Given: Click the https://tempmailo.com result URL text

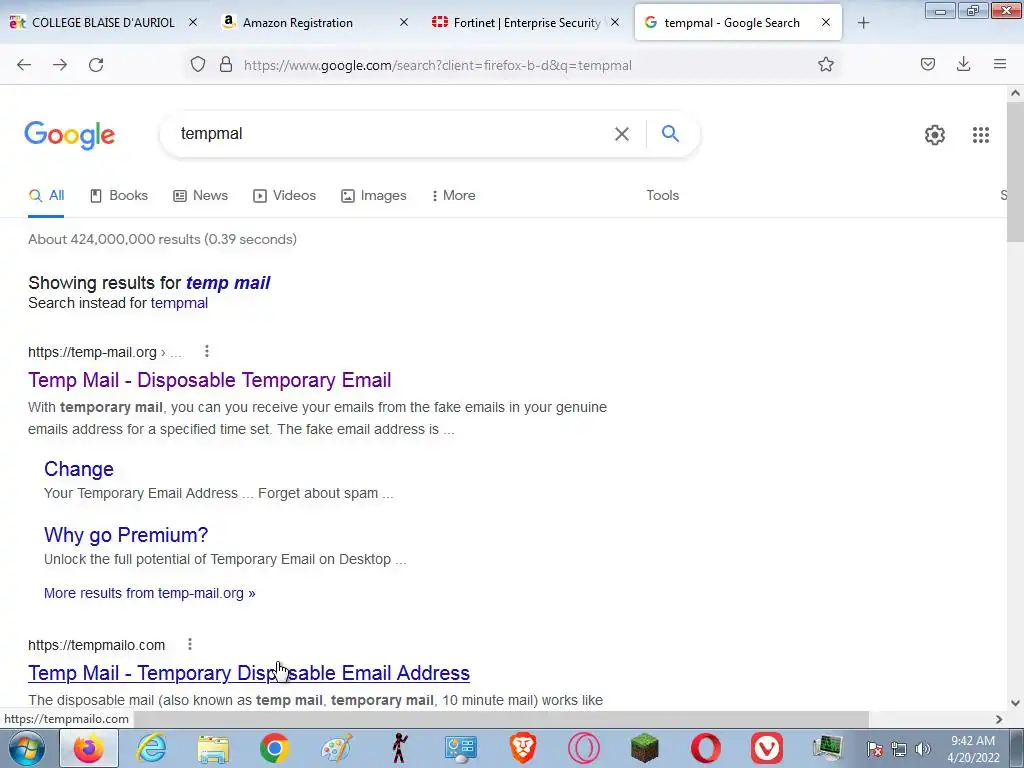Looking at the screenshot, I should tap(97, 645).
